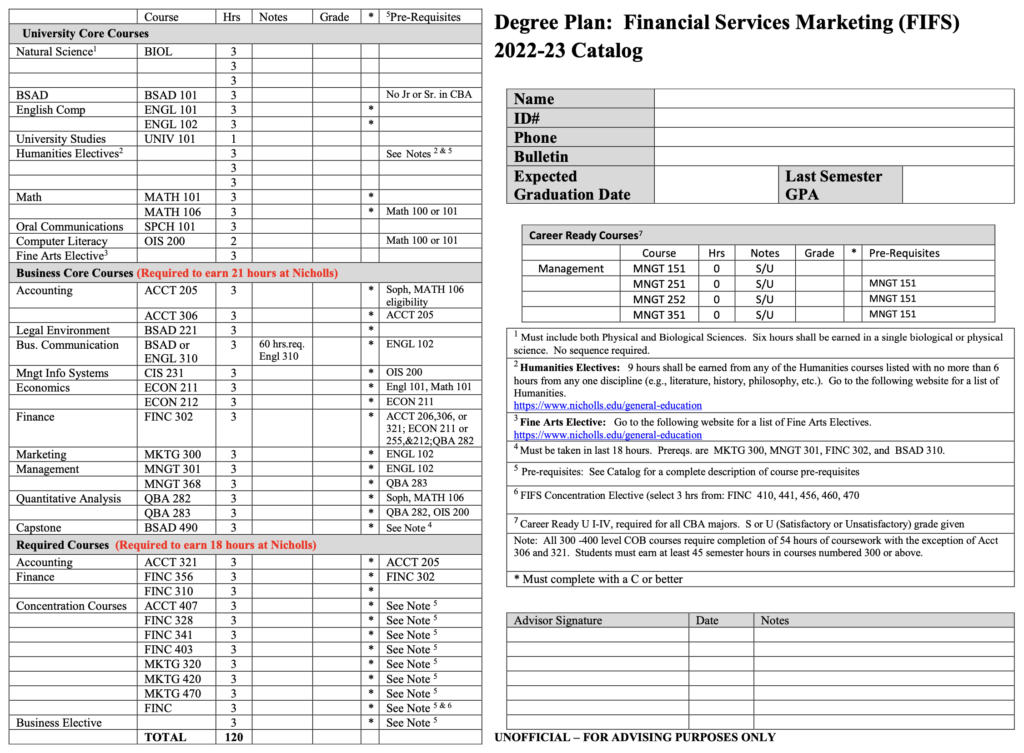Click the Business Elective row label
The height and width of the screenshot is (753, 1024).
pyautogui.click(x=59, y=723)
